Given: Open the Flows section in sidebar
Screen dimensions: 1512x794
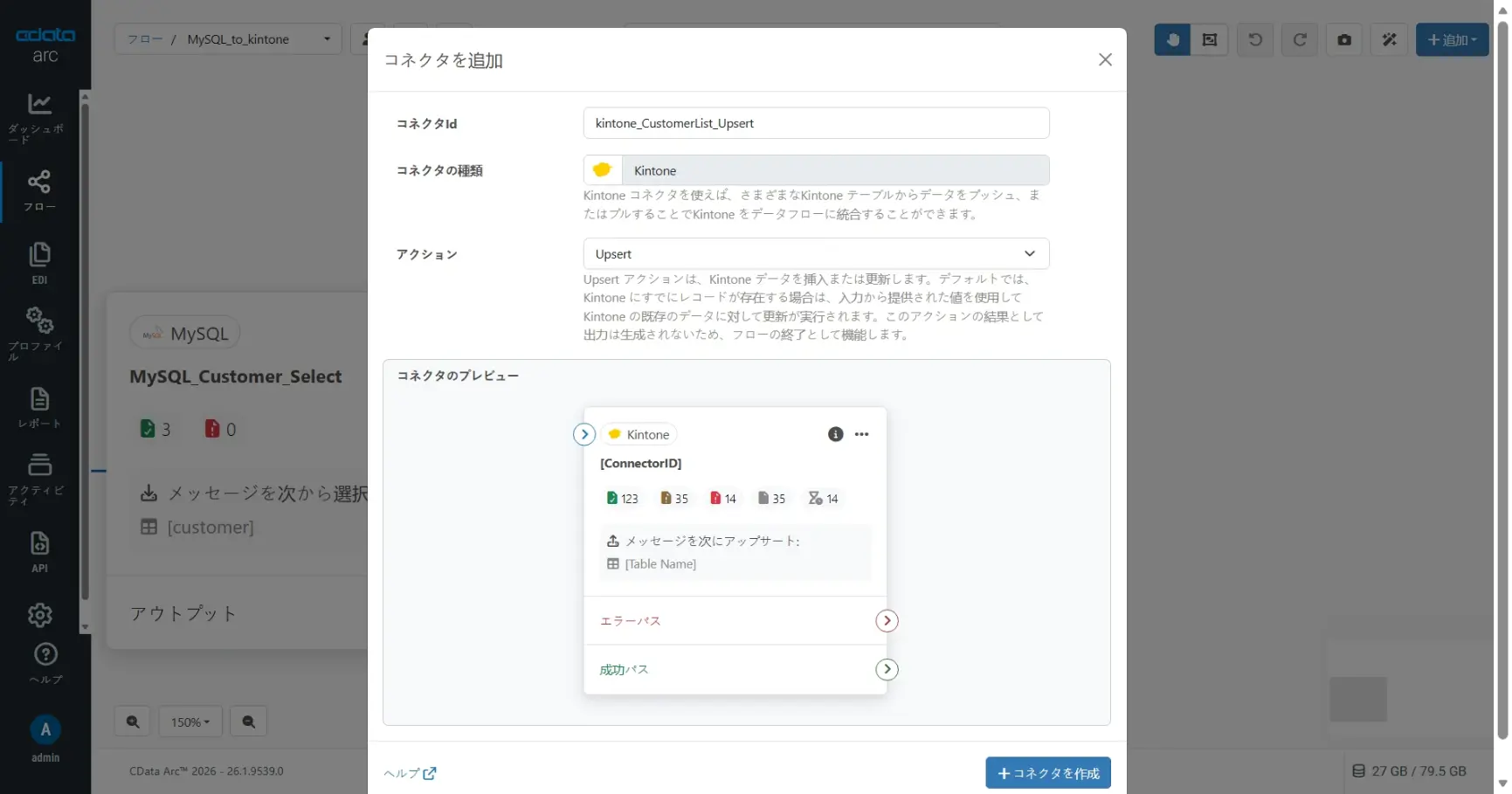Looking at the screenshot, I should click(x=39, y=190).
